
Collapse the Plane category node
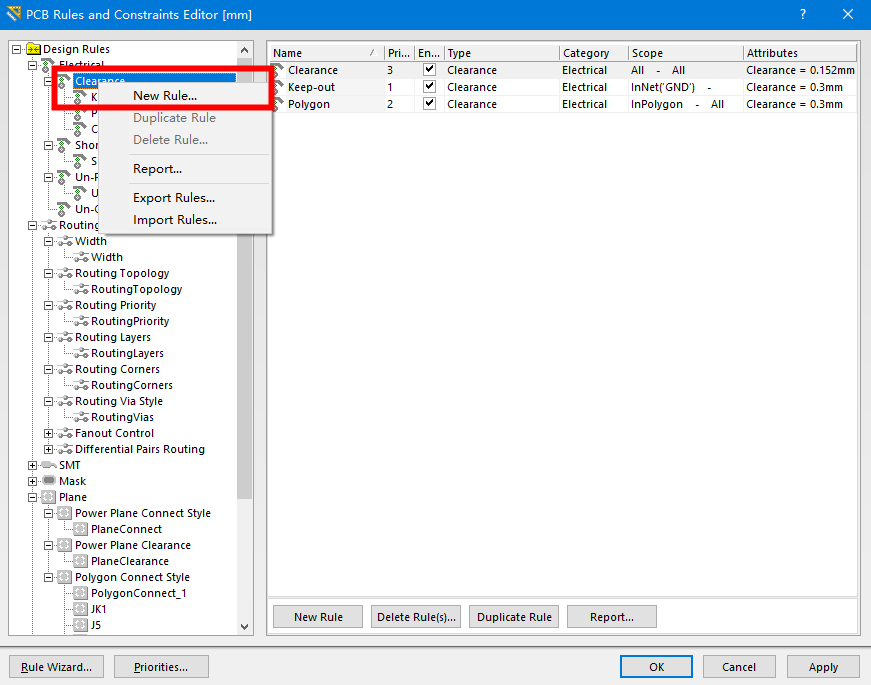(33, 497)
